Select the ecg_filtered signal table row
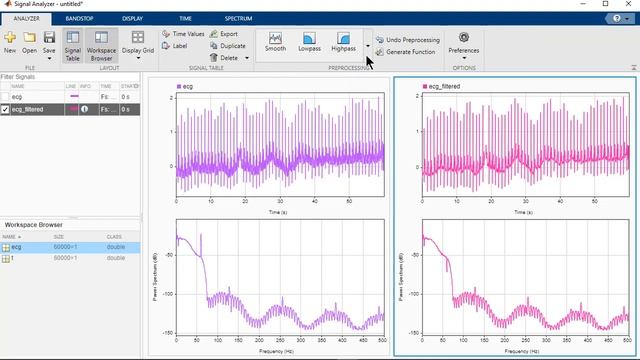 coord(70,109)
